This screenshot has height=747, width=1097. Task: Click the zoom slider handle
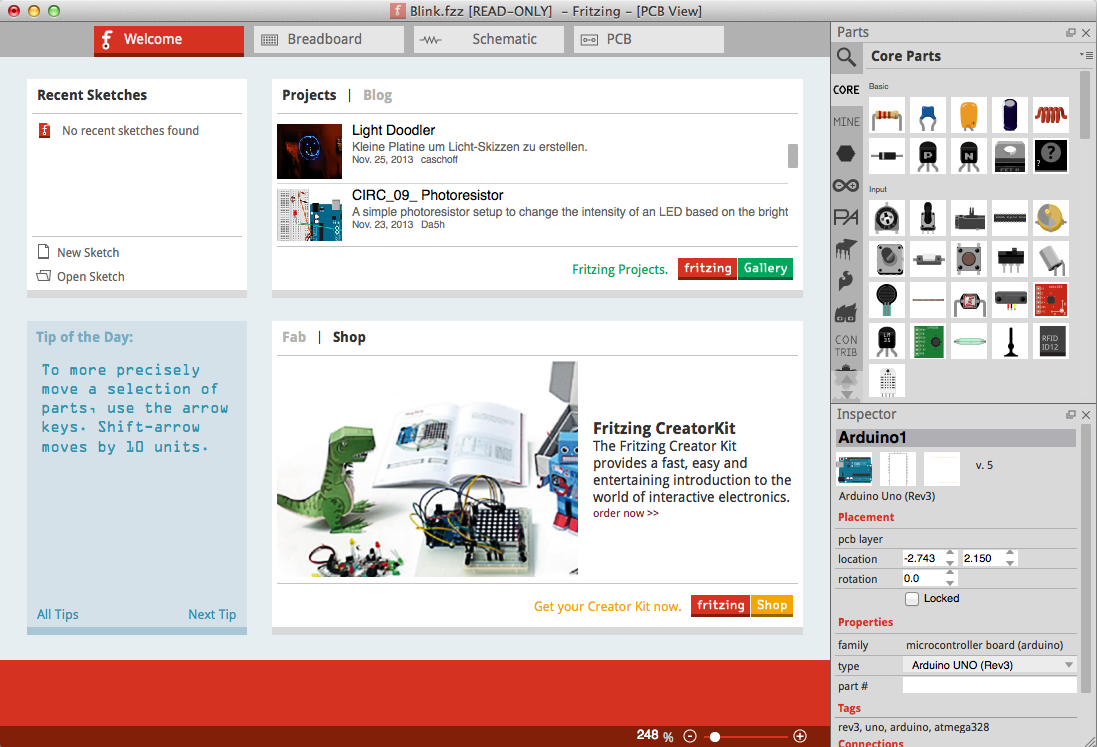click(x=714, y=737)
